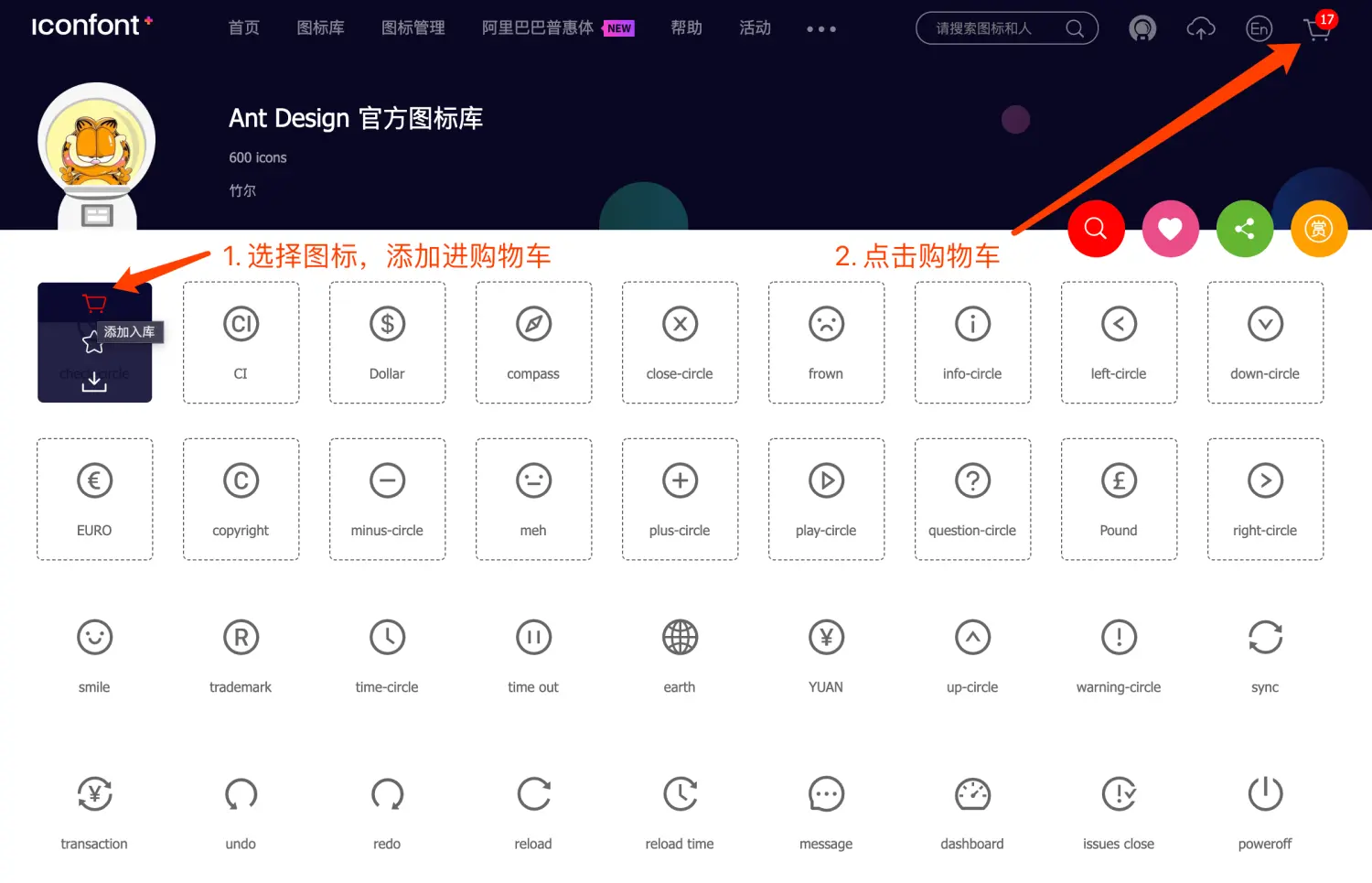Download the hovered icon
Viewport: 1372px width, 883px height.
(x=94, y=382)
